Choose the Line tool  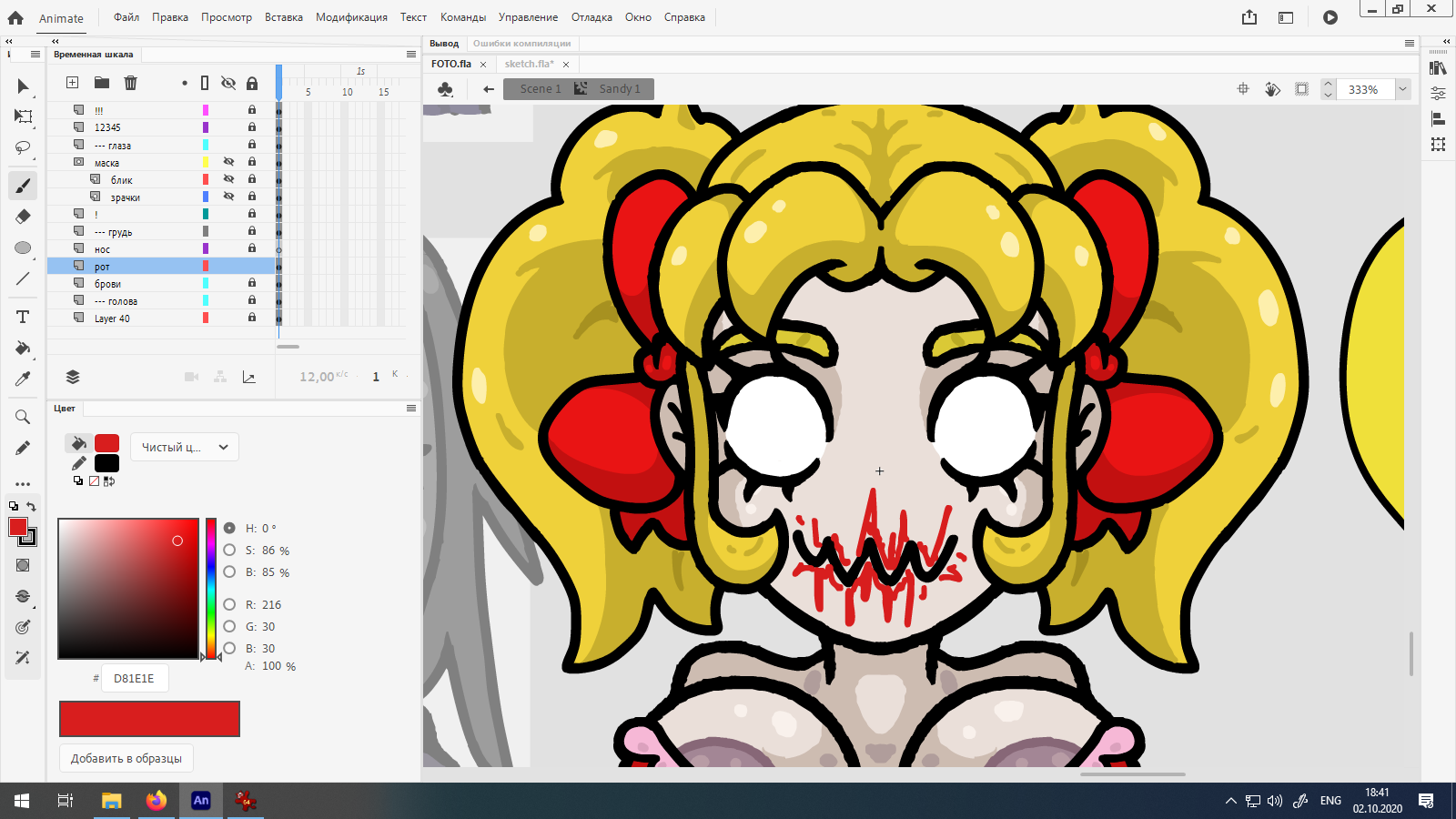tap(23, 278)
